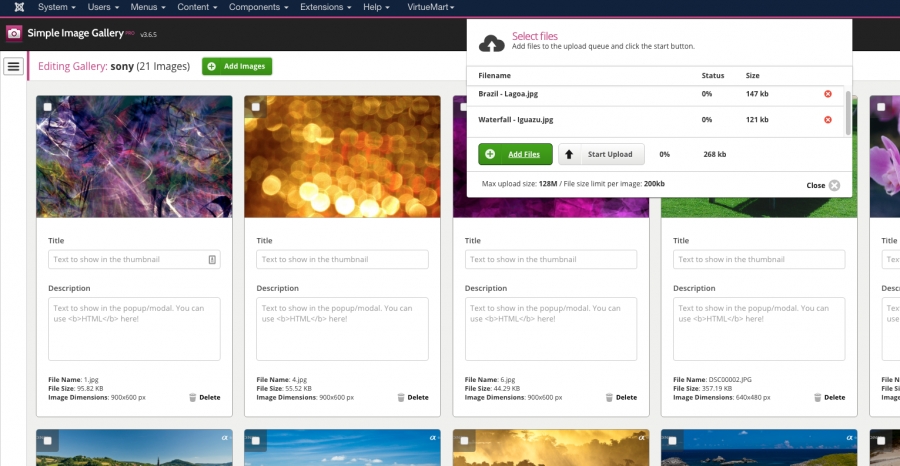Open the Components dropdown menu
This screenshot has height=466, width=900.
(259, 7)
